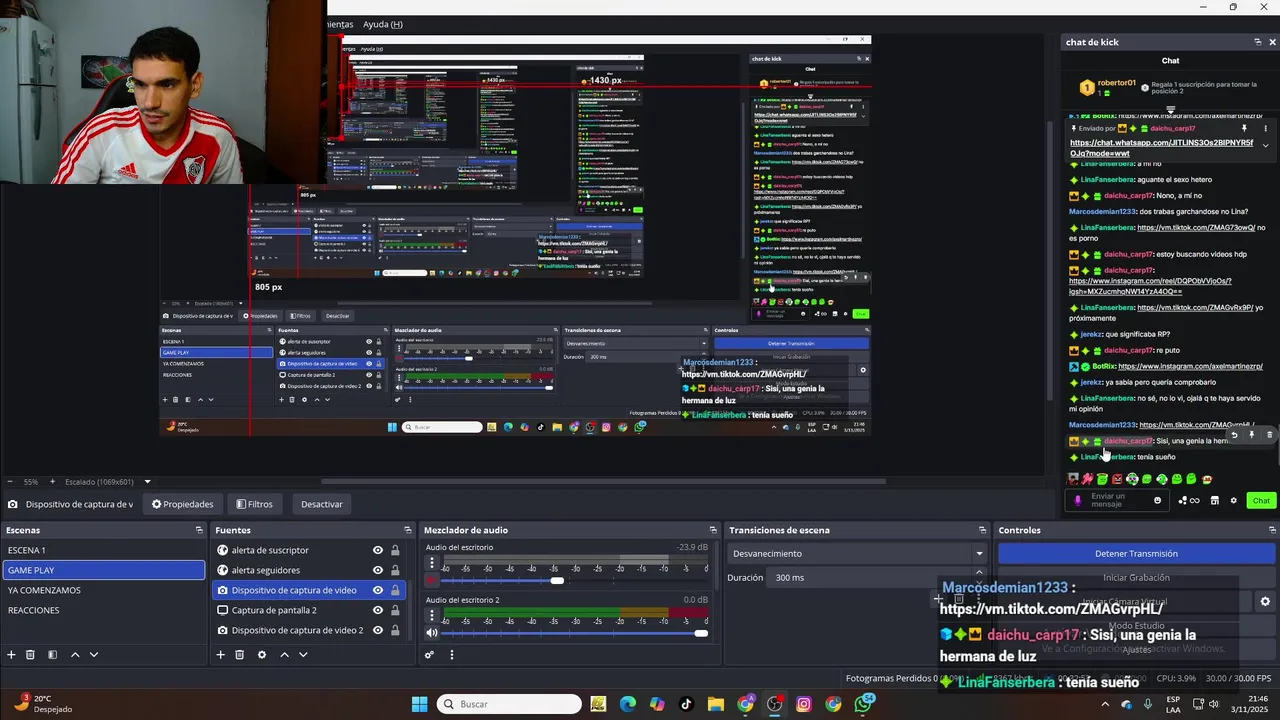Image resolution: width=1280 pixels, height=720 pixels.
Task: Move the scene down with the arrow
Action: point(94,655)
